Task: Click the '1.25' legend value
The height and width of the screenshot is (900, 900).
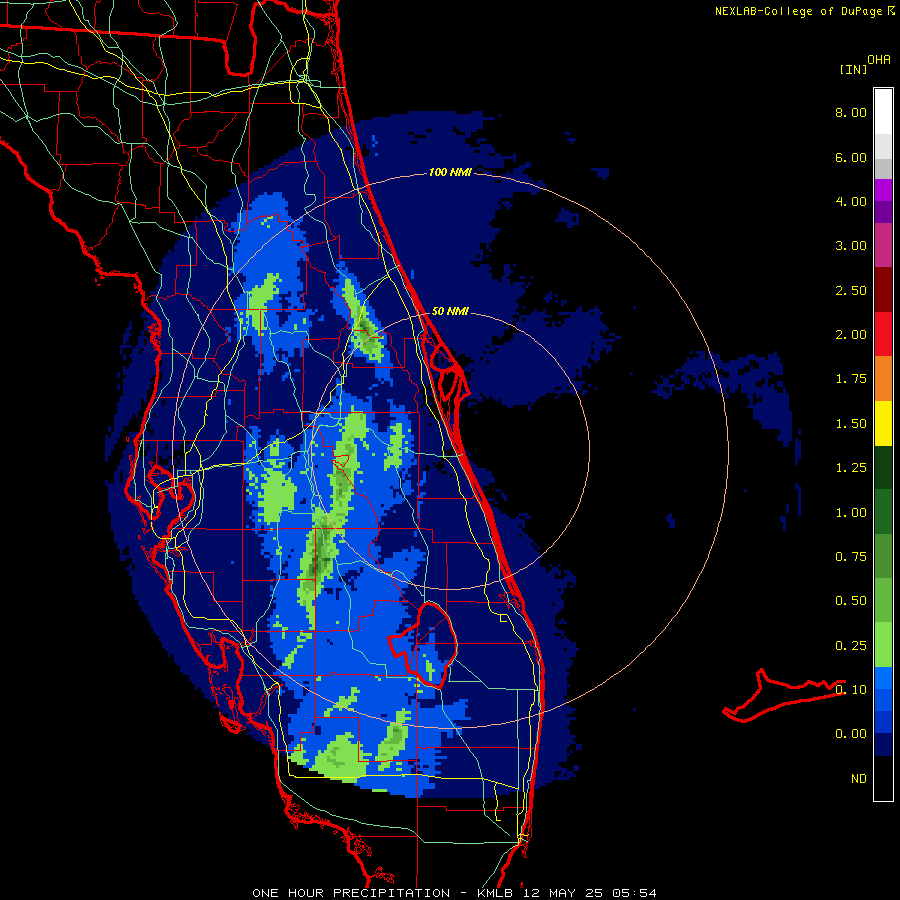Action: 851,468
